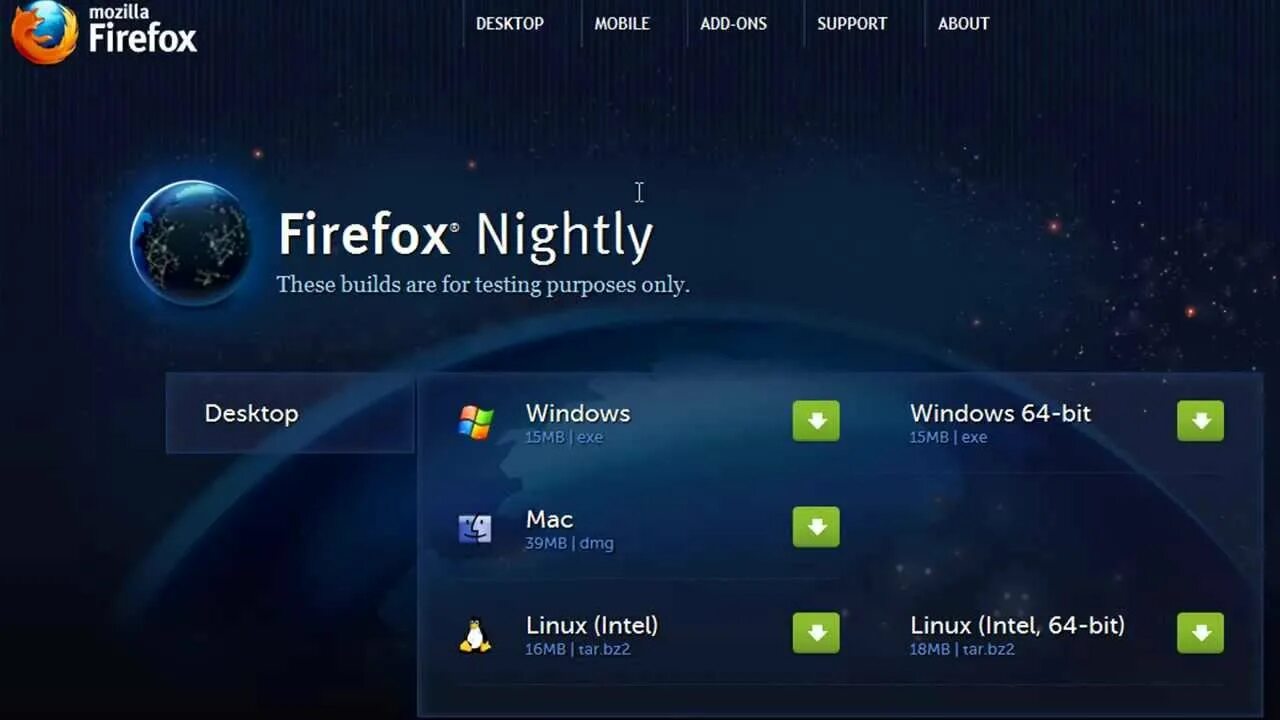Click the Linux Tux penguin icon
This screenshot has height=720, width=1280.
[x=475, y=635]
